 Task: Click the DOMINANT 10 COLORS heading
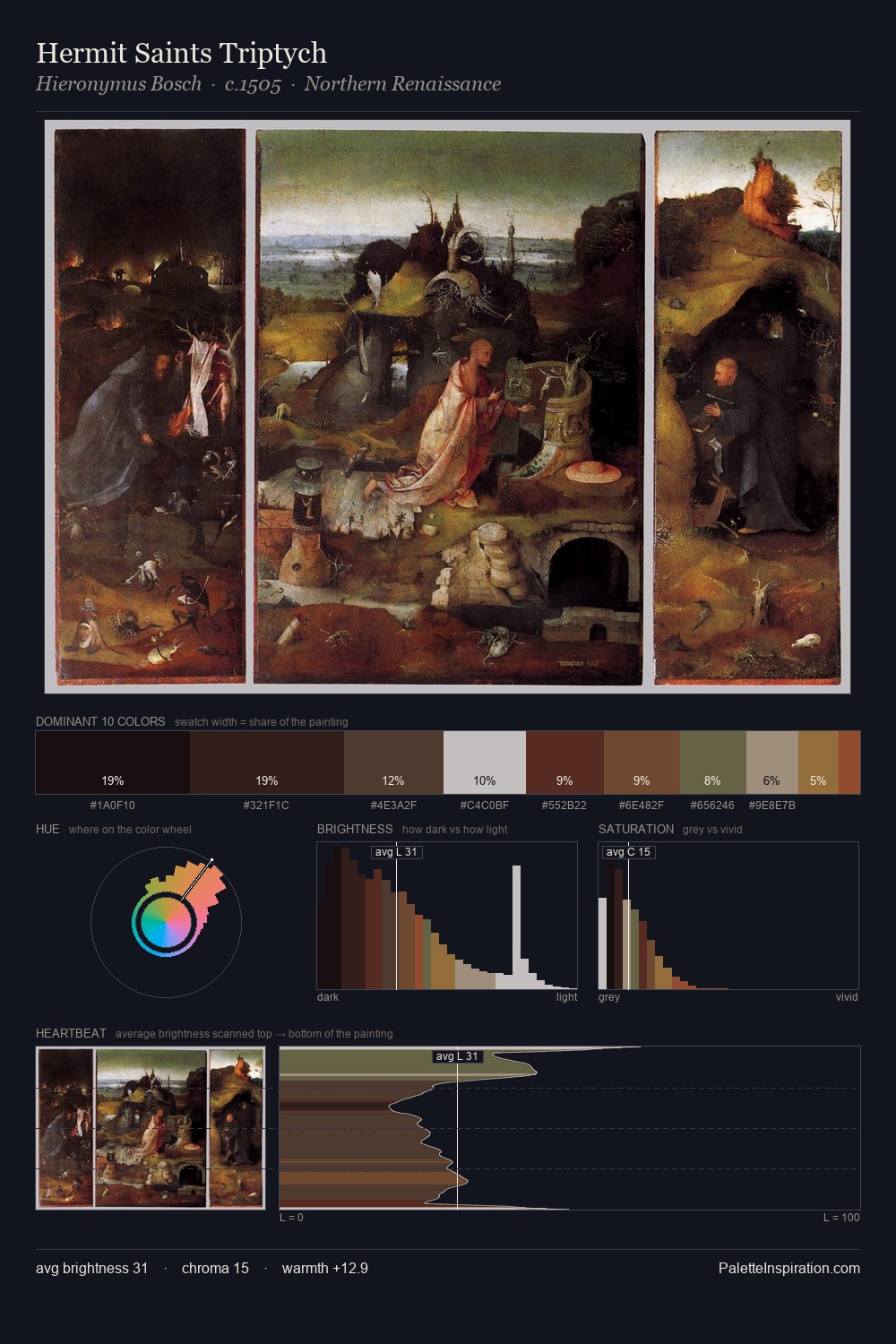tap(100, 721)
